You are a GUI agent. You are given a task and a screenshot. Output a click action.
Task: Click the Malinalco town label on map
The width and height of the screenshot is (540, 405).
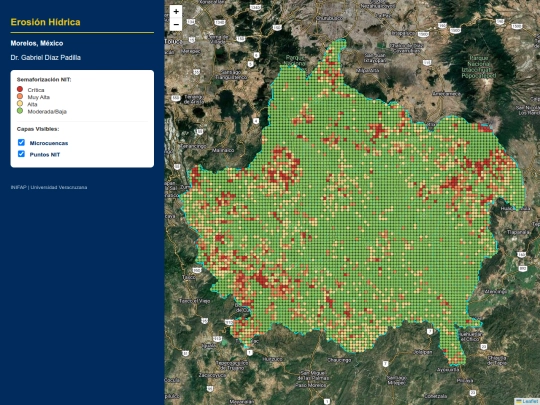click(223, 150)
